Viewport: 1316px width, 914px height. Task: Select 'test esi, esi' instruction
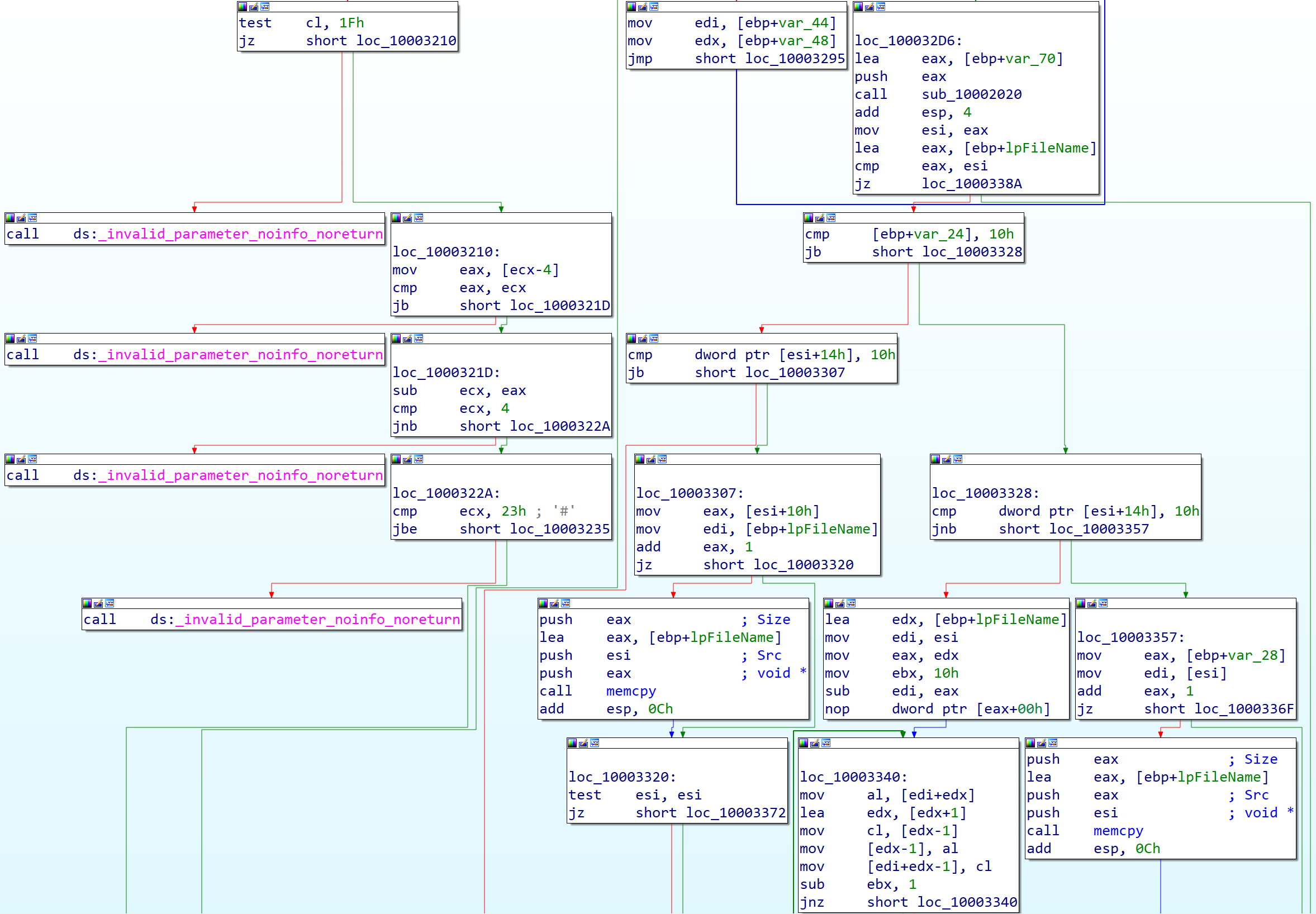[x=635, y=795]
